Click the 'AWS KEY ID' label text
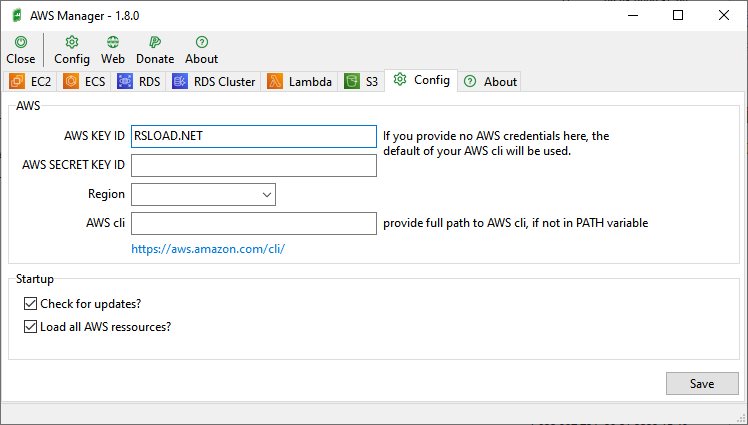The width and height of the screenshot is (748, 425). coord(94,136)
